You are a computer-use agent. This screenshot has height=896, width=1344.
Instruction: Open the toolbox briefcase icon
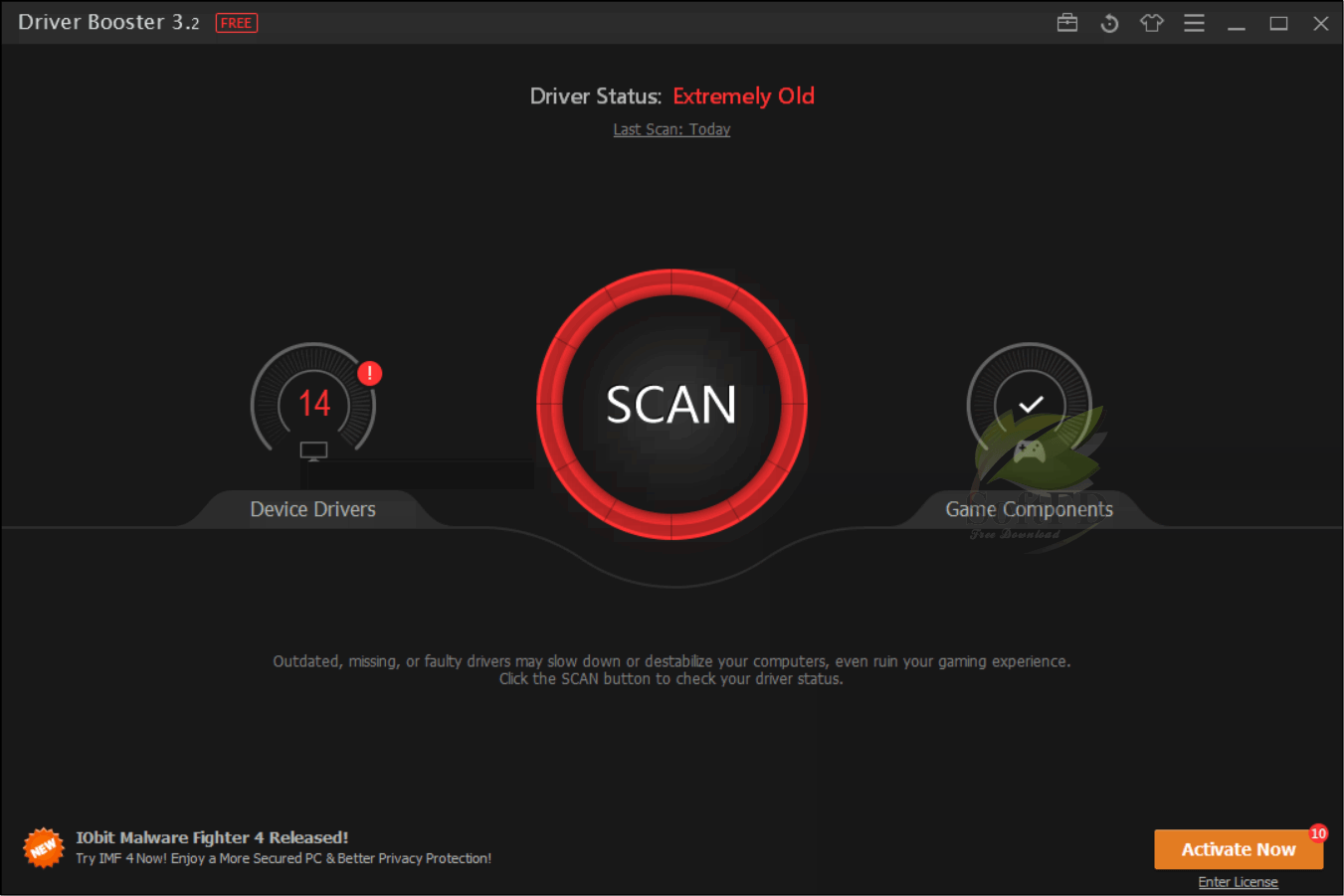[x=1067, y=23]
